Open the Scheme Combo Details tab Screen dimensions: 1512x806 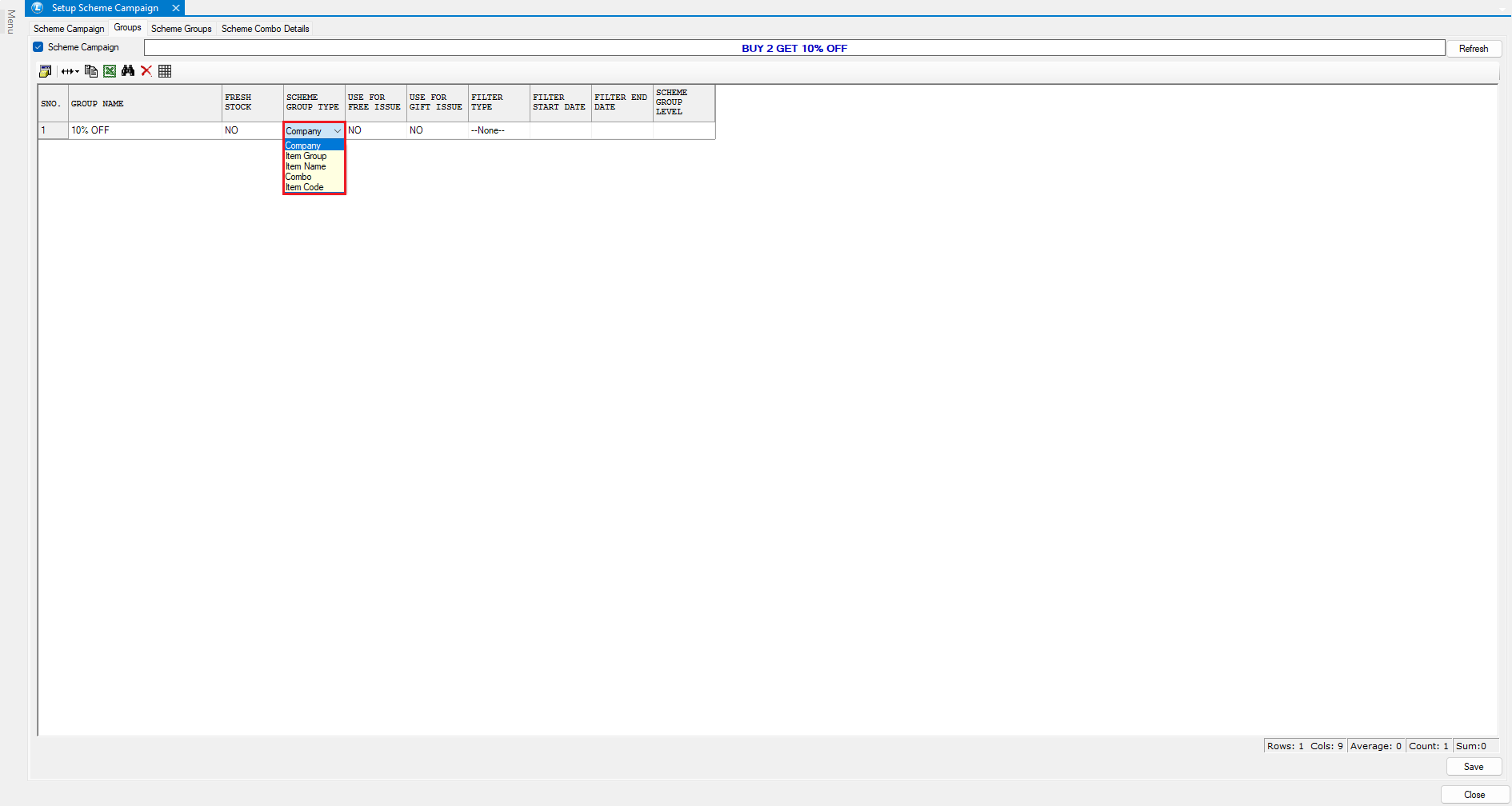pos(265,29)
